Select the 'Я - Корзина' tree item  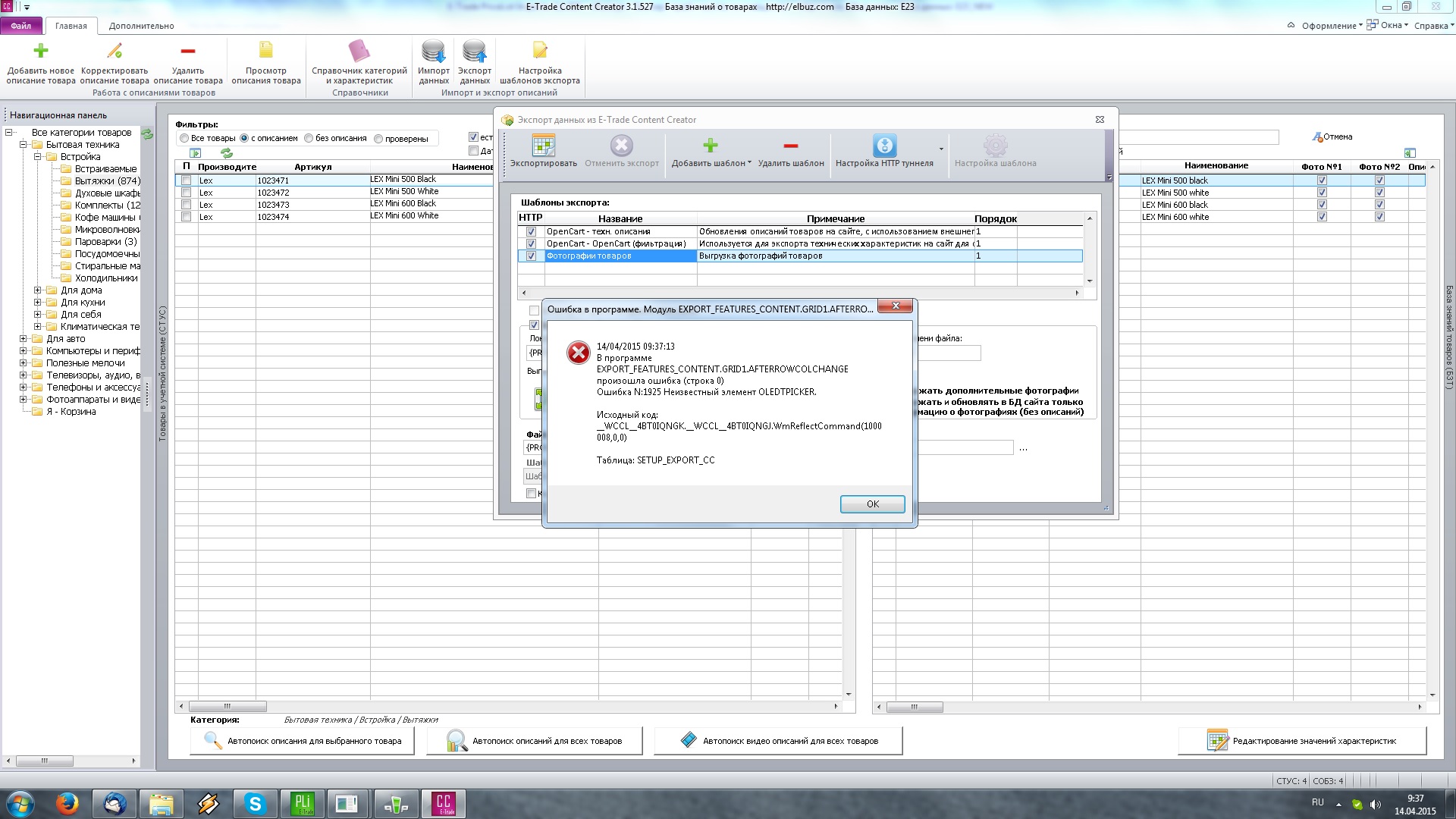pos(71,412)
